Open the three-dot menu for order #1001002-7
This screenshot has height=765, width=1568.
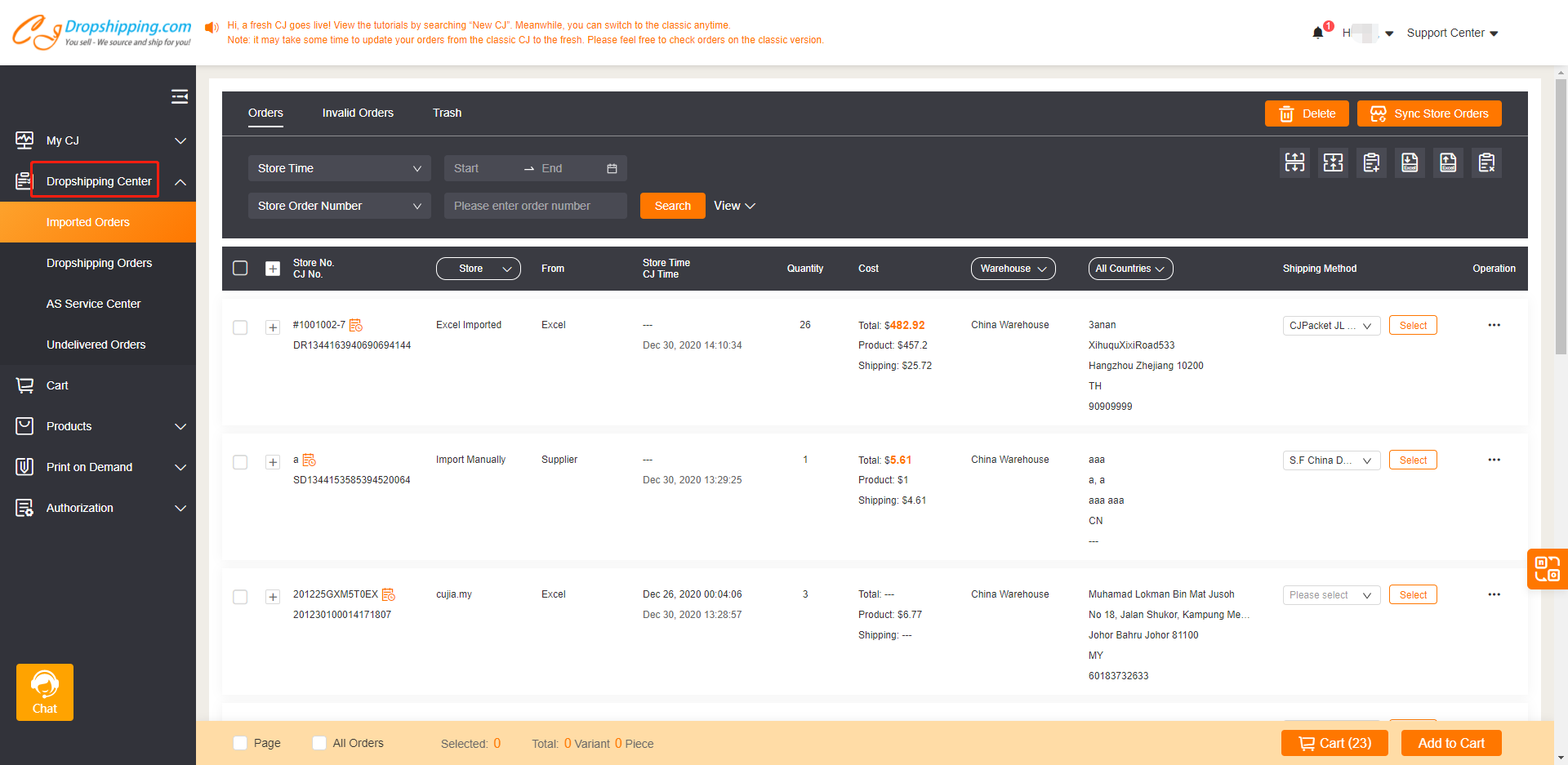coord(1494,325)
